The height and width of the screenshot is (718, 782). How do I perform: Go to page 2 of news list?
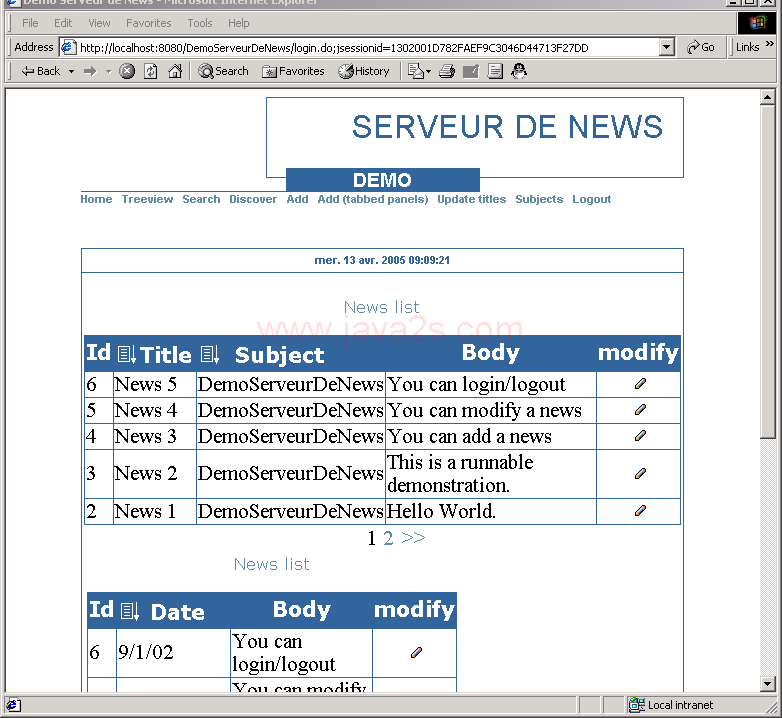[x=388, y=538]
